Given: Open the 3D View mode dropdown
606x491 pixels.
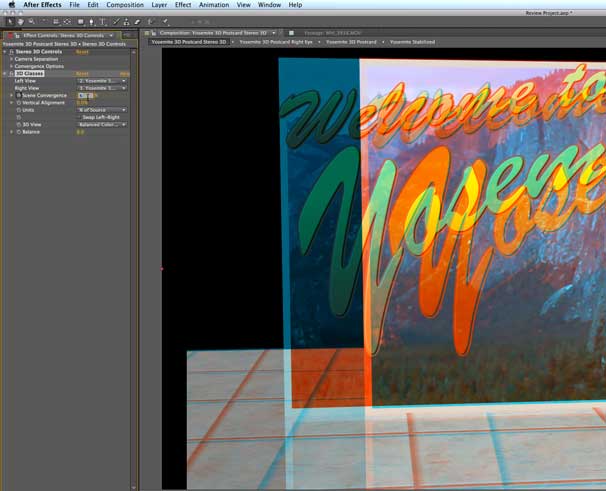Looking at the screenshot, I should 102,124.
